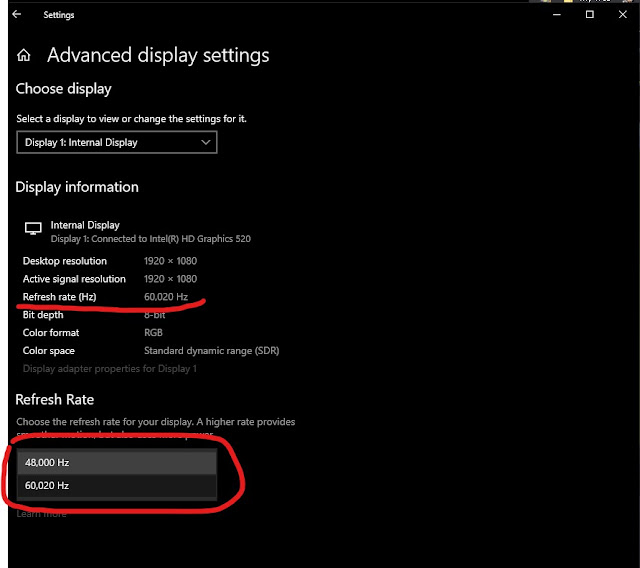Close the Settings window

[x=622, y=15]
